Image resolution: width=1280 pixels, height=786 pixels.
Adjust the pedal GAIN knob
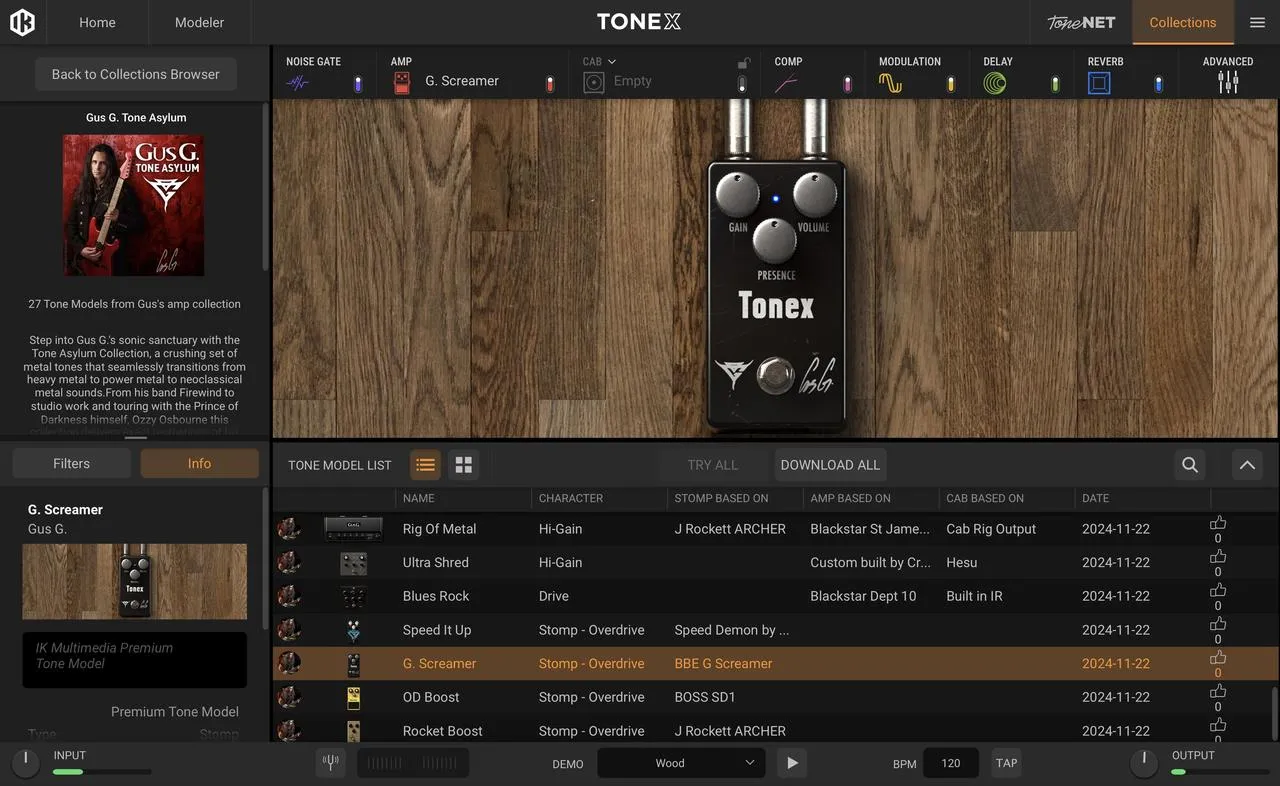point(737,194)
